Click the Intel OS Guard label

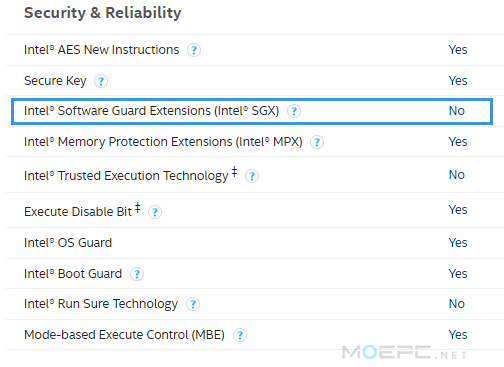(x=68, y=243)
